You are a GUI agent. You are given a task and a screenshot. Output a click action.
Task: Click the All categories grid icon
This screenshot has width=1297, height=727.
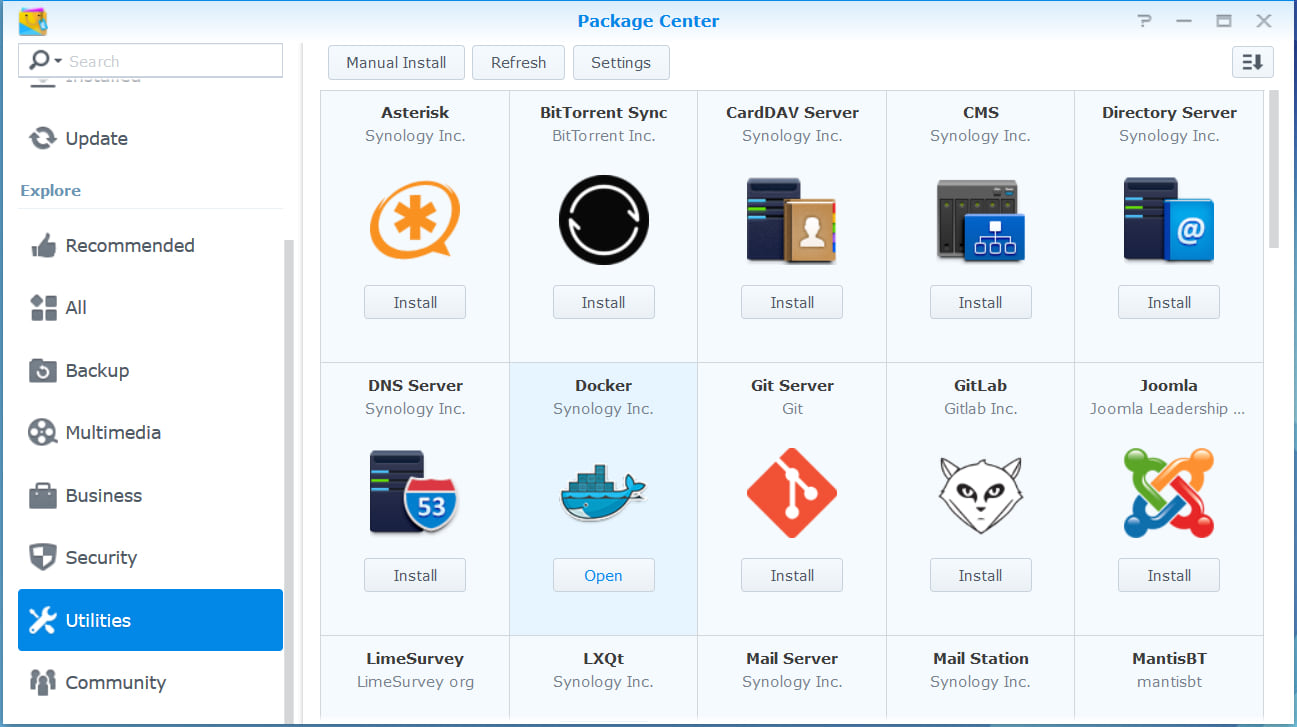pos(43,307)
